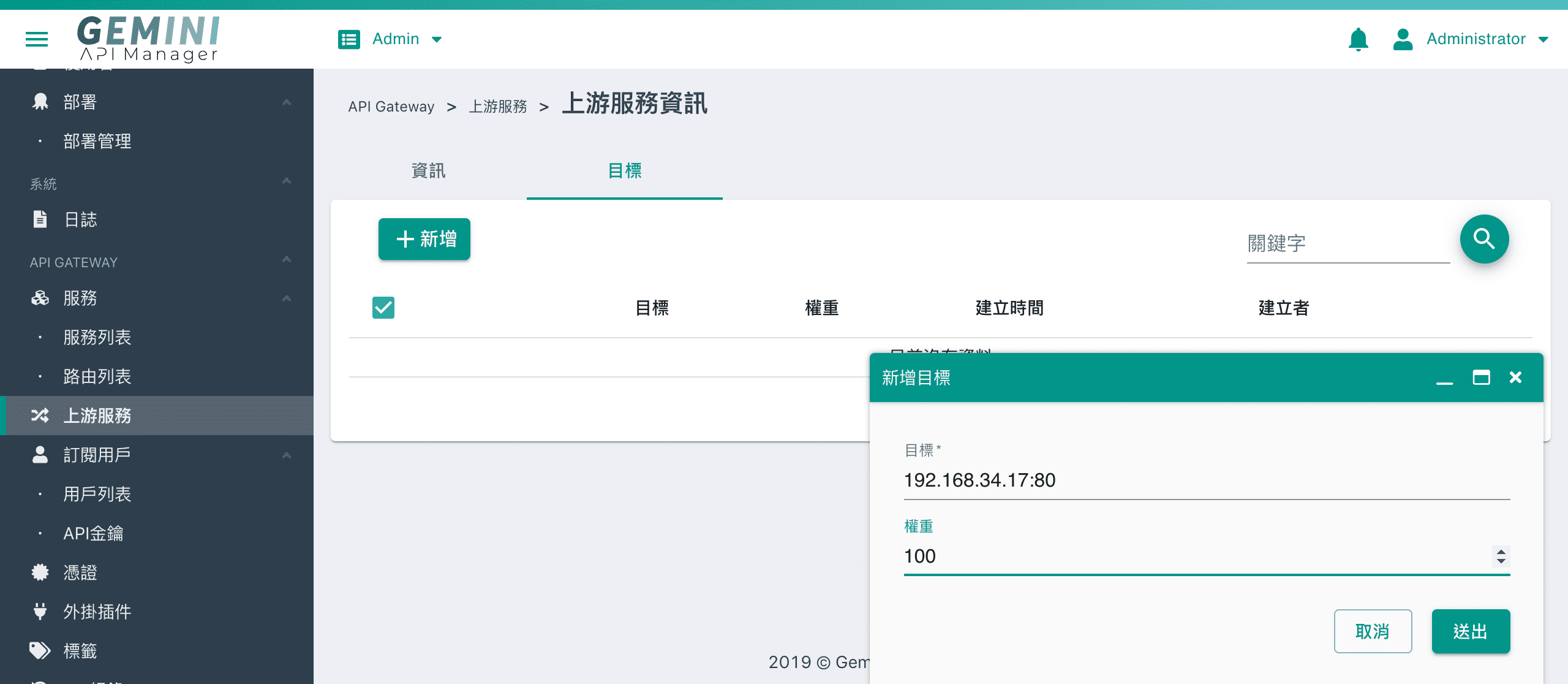Viewport: 1568px width, 684px height.
Task: Sort by the 建立時間 column header
Action: point(1009,308)
